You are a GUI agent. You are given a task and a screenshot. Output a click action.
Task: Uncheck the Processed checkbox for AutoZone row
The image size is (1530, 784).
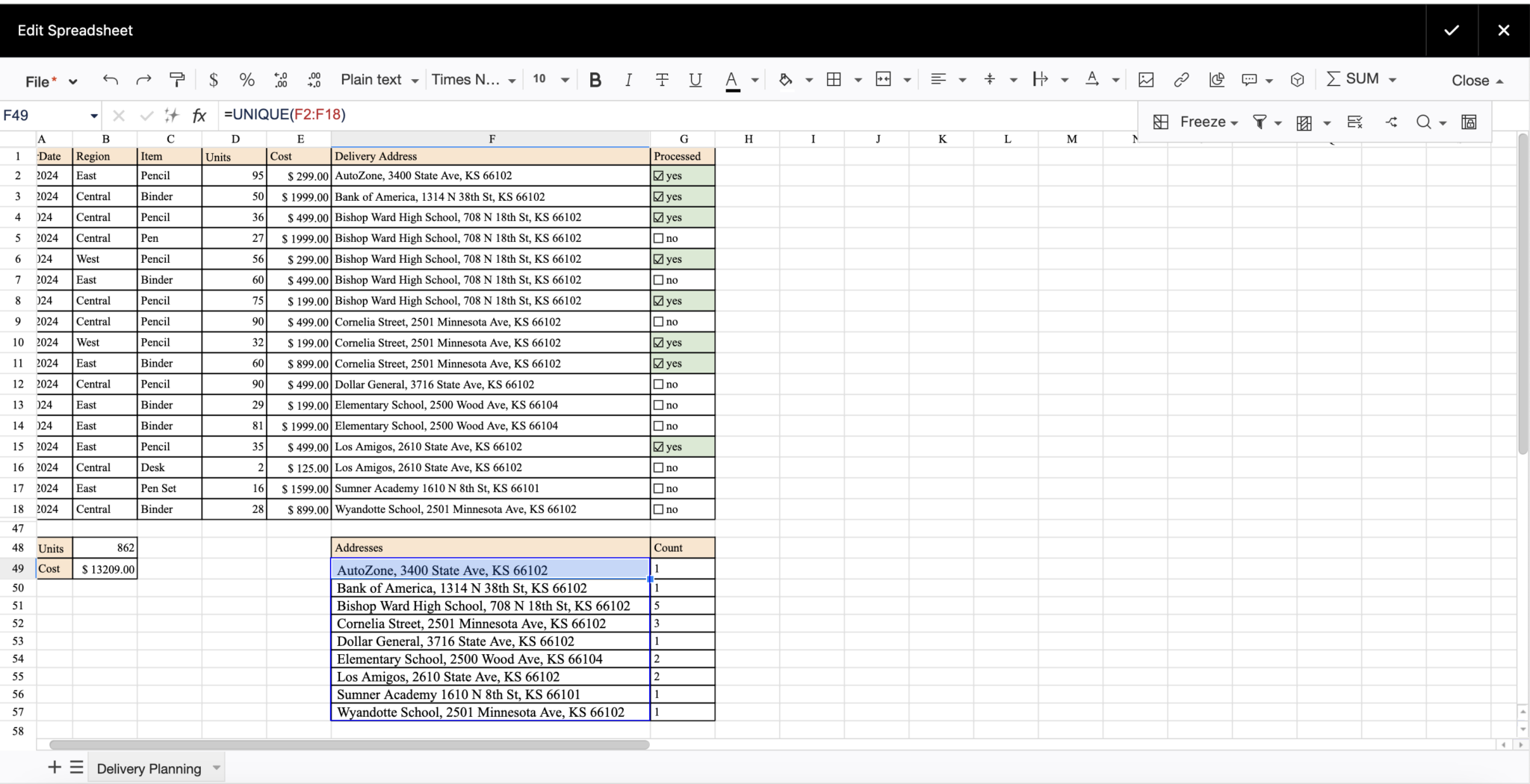point(658,175)
